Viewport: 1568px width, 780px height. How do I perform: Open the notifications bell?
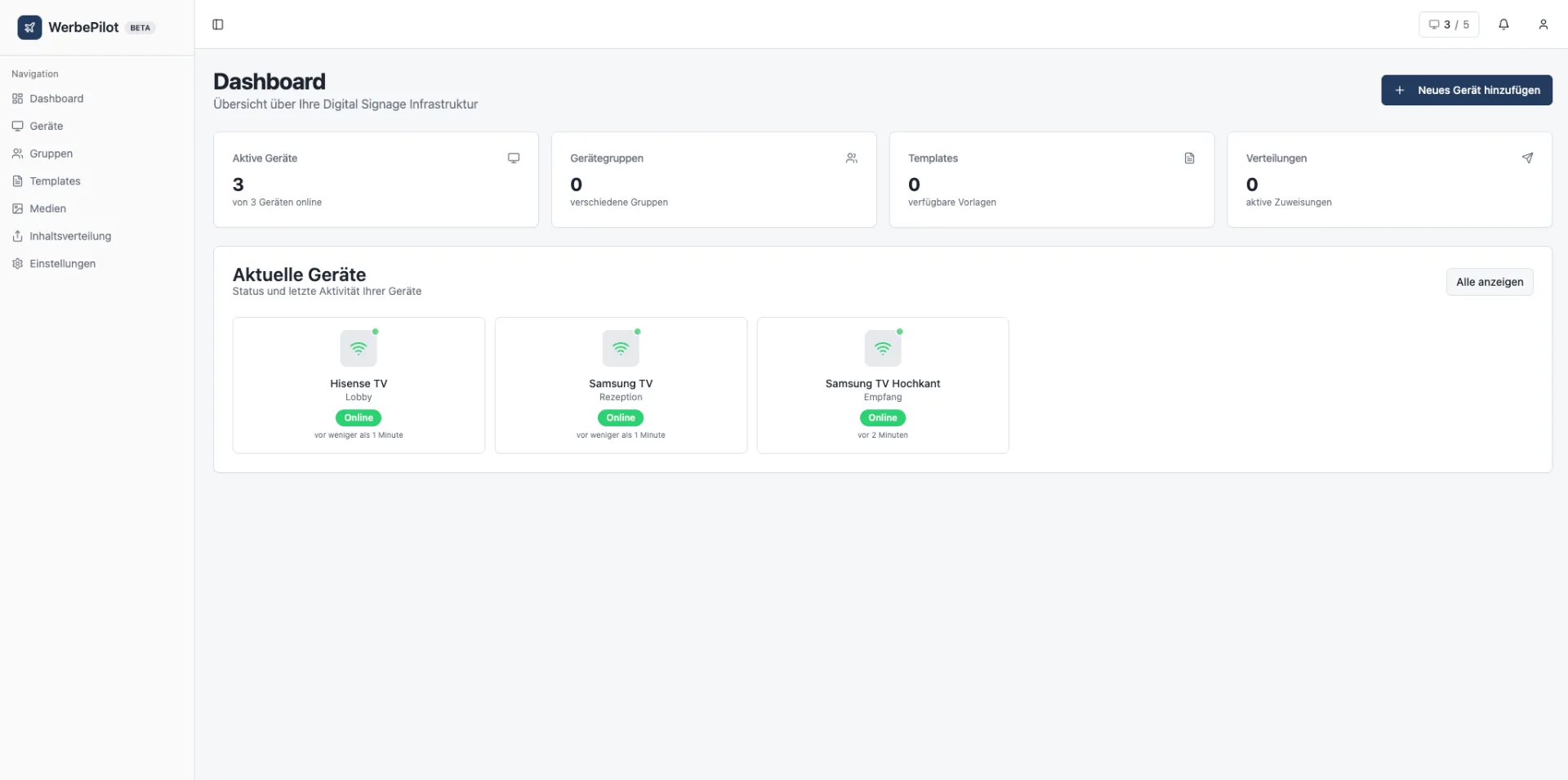(x=1503, y=25)
